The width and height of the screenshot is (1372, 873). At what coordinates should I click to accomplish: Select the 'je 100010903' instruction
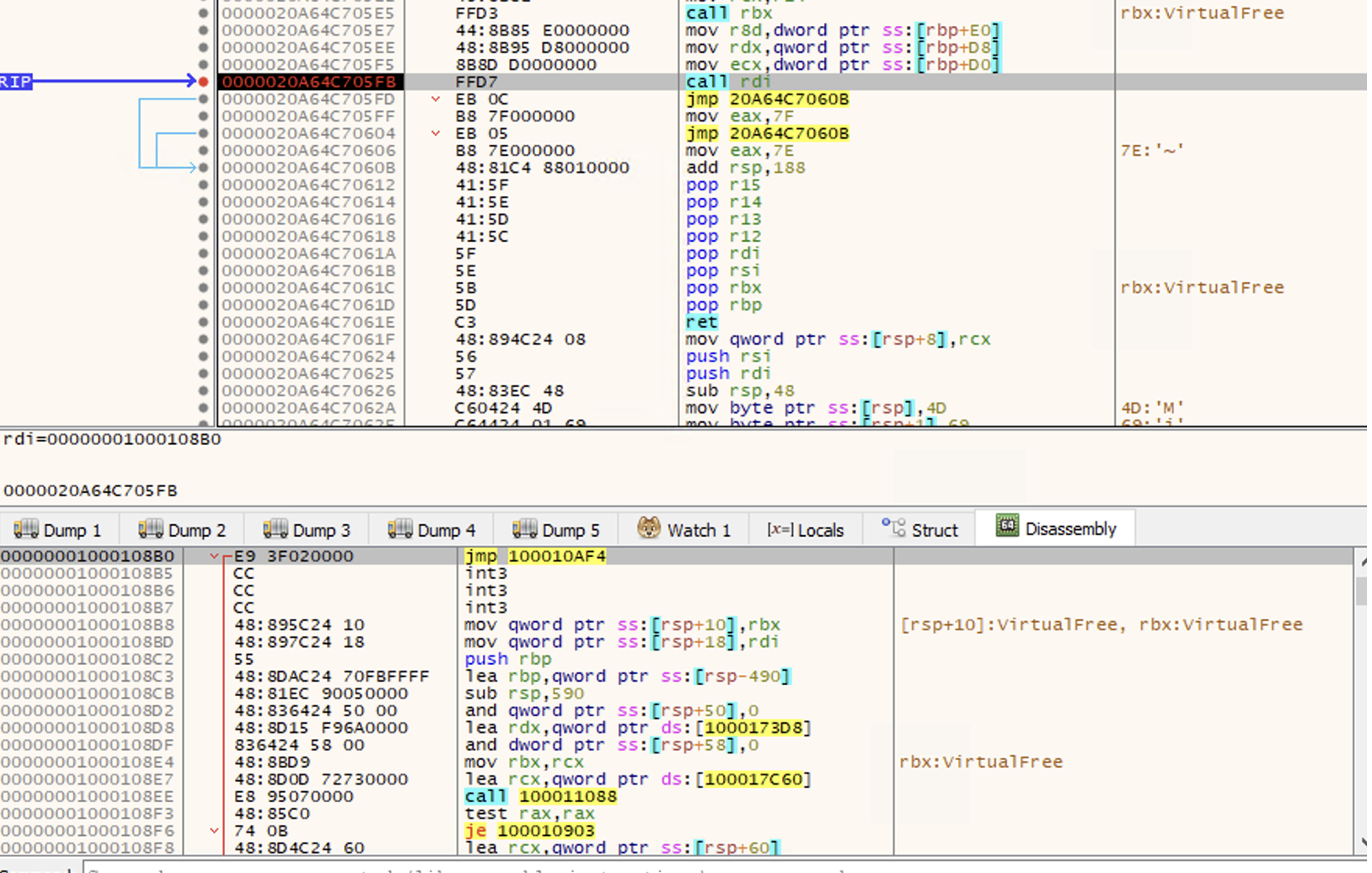click(x=529, y=831)
